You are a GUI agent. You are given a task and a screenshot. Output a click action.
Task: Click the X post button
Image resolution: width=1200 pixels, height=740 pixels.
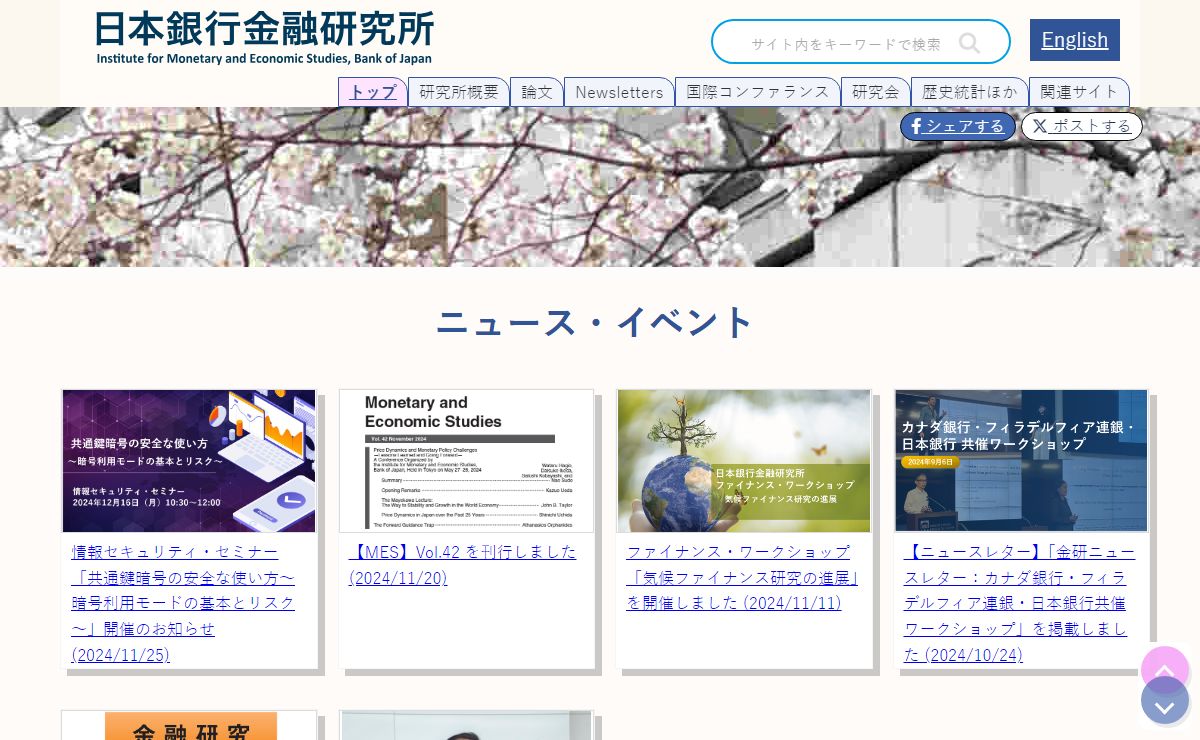(1082, 126)
